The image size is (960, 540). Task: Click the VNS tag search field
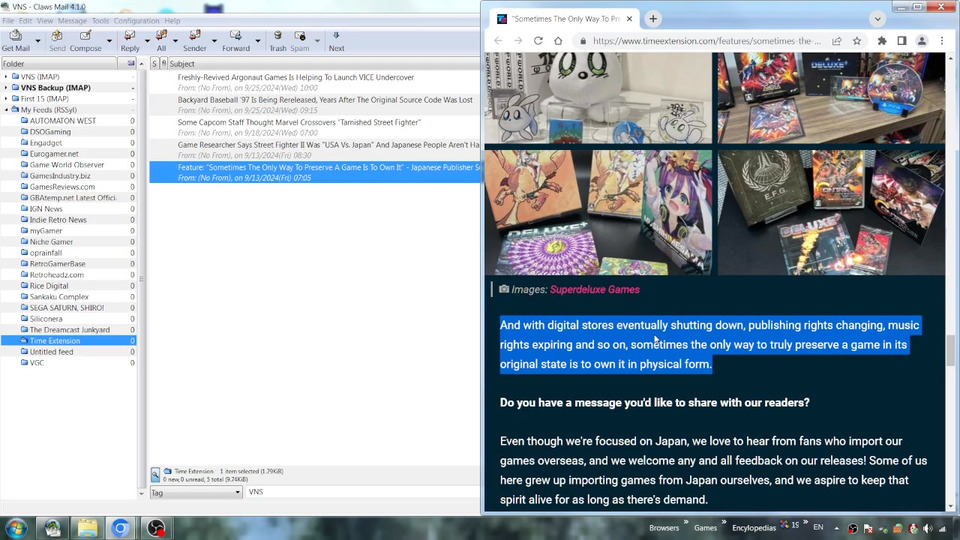(362, 492)
